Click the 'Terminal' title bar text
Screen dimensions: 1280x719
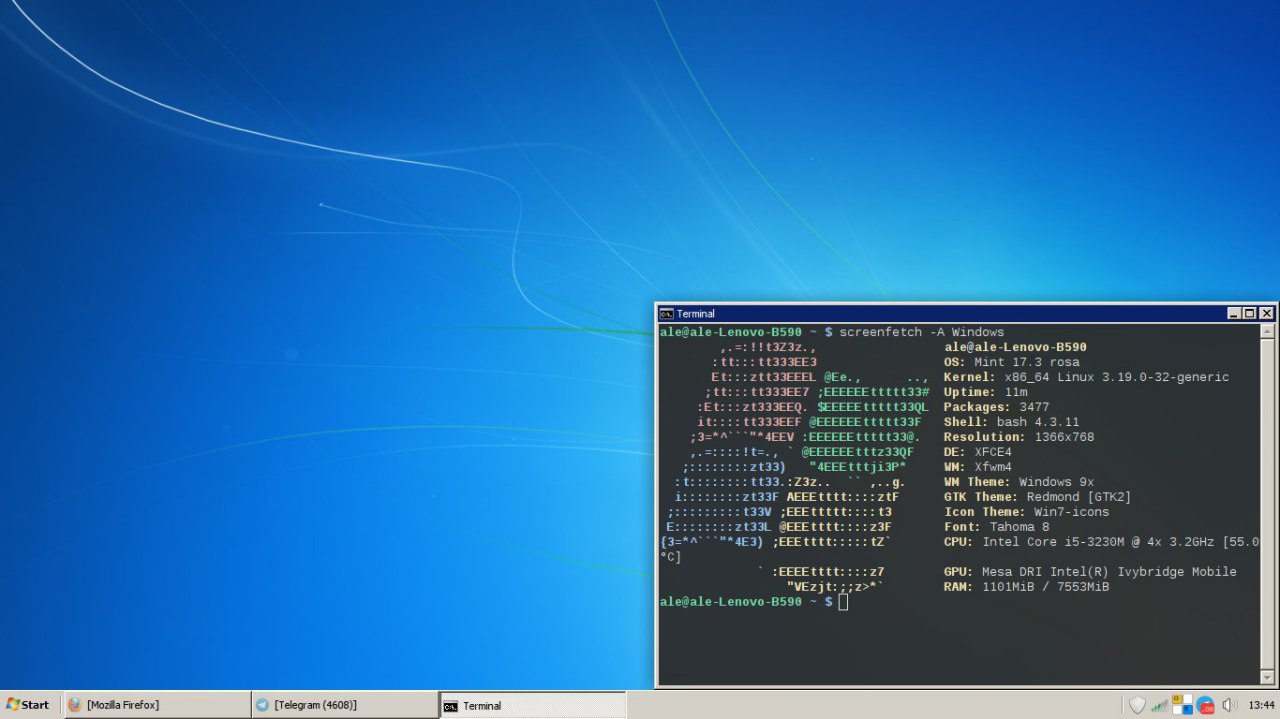[695, 314]
